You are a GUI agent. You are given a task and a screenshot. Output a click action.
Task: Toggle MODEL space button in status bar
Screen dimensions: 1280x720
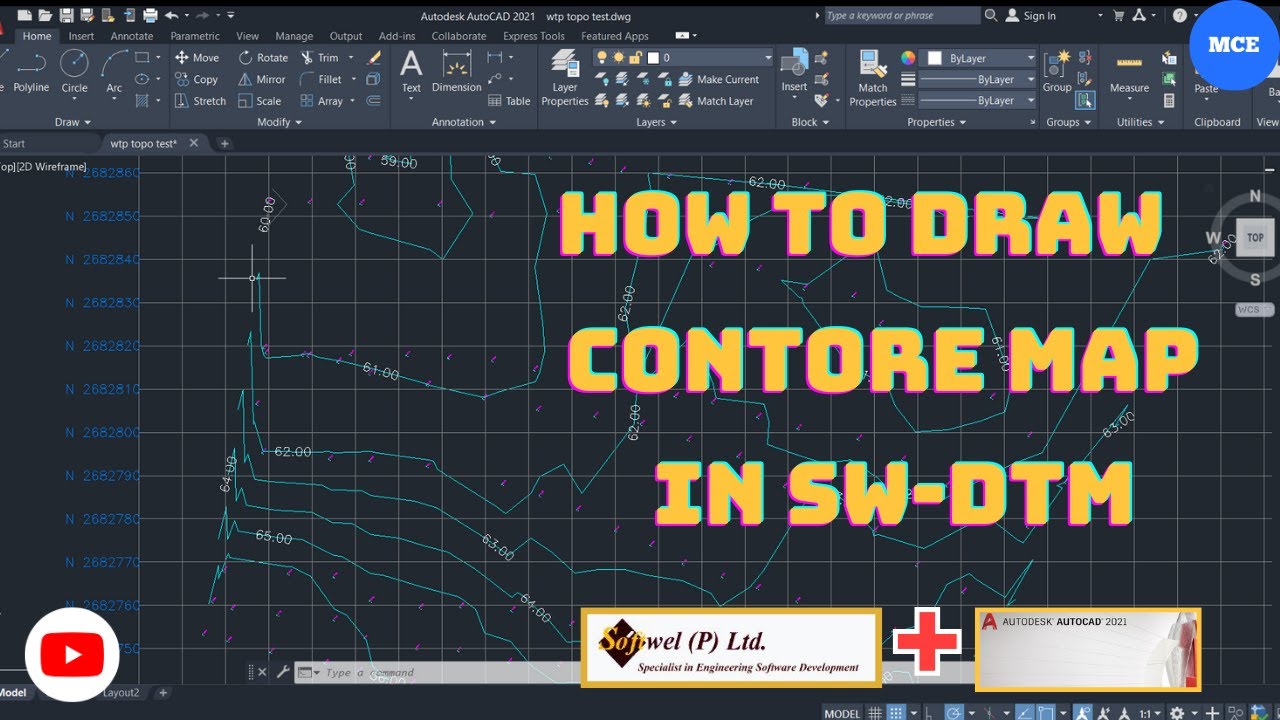click(x=842, y=713)
